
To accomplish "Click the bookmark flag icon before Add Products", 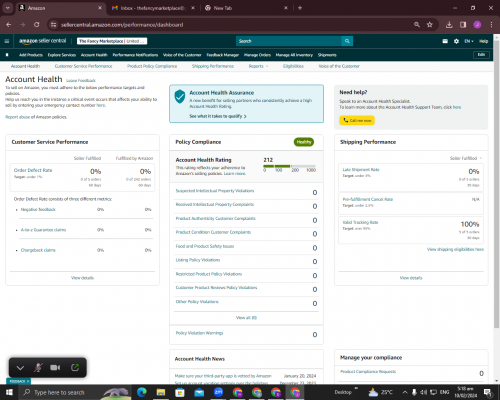I will tap(7, 55).
